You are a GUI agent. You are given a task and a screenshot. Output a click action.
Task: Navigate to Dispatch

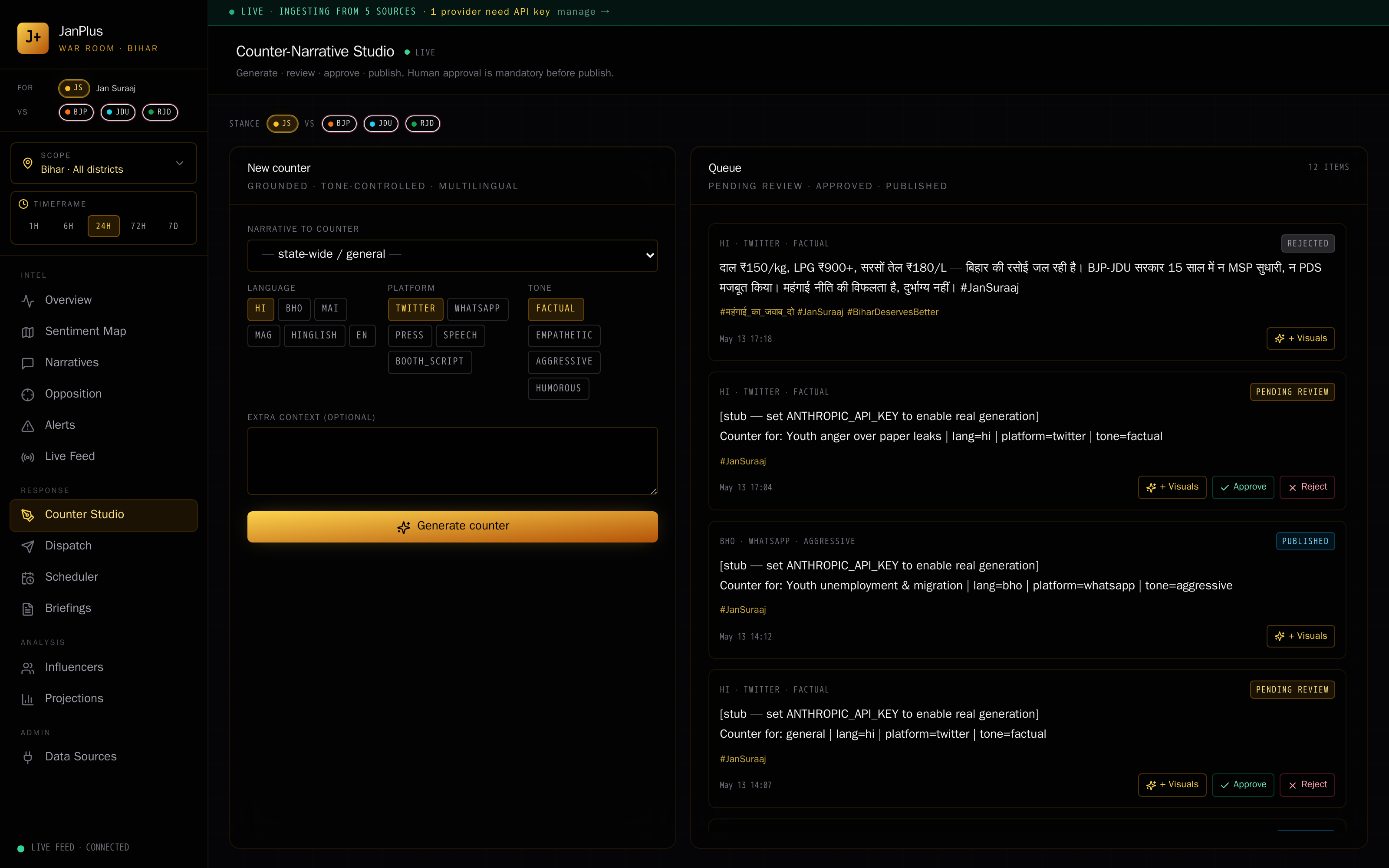[x=104, y=546]
